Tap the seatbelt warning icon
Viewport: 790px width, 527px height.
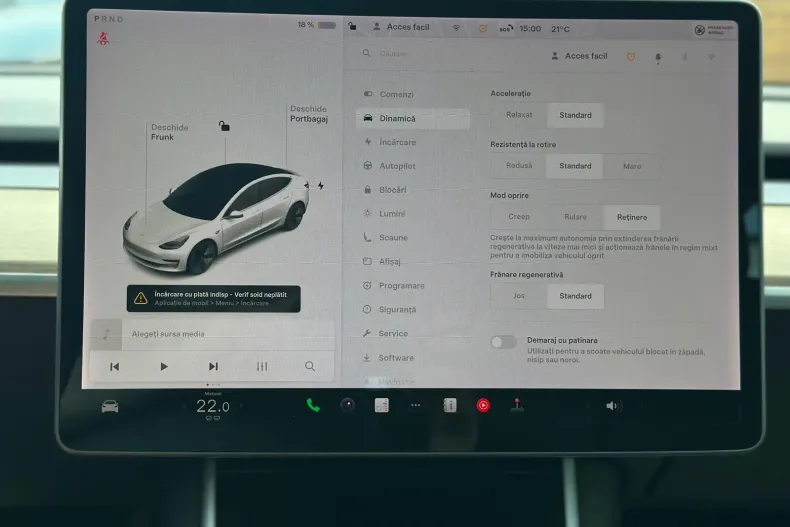tap(103, 38)
